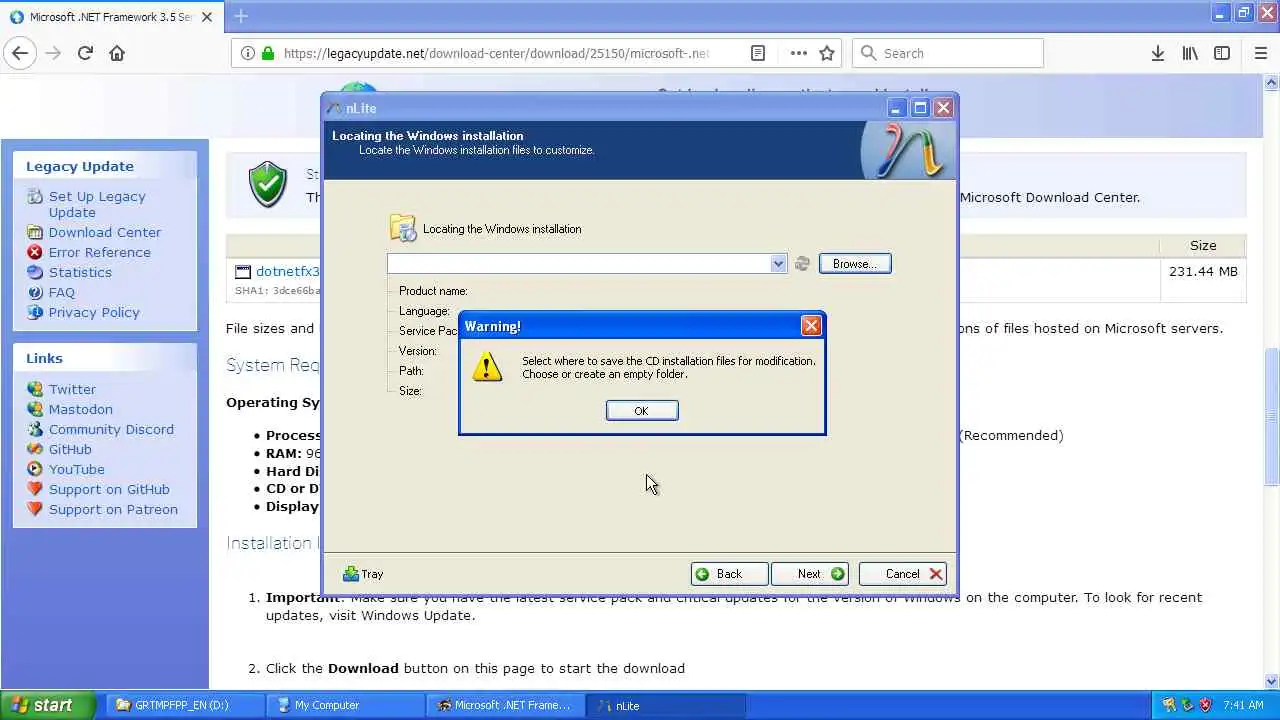Click the refresh icon beside Browse
1280x720 pixels.
[802, 264]
